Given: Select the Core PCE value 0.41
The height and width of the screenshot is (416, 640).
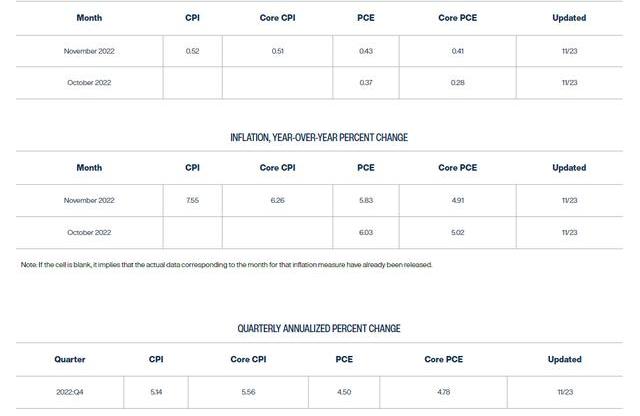Looking at the screenshot, I should 457,51.
